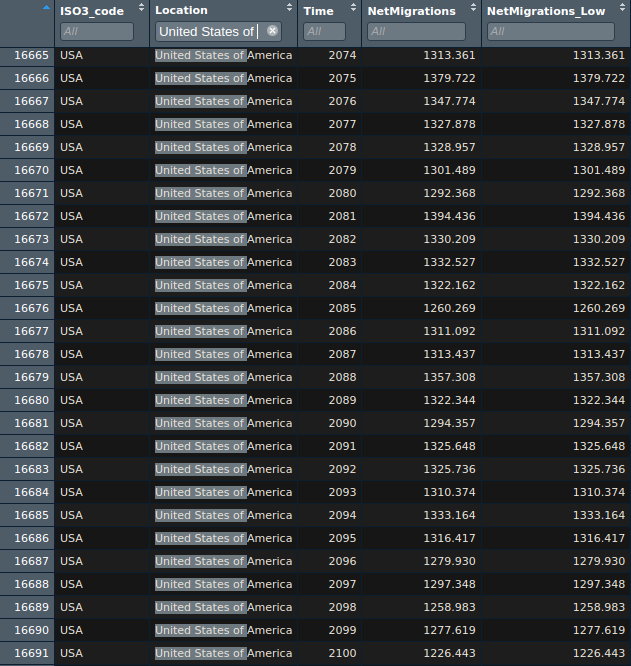
Task: Sort by ISO3_code column arrows
Action: pyautogui.click(x=141, y=10)
